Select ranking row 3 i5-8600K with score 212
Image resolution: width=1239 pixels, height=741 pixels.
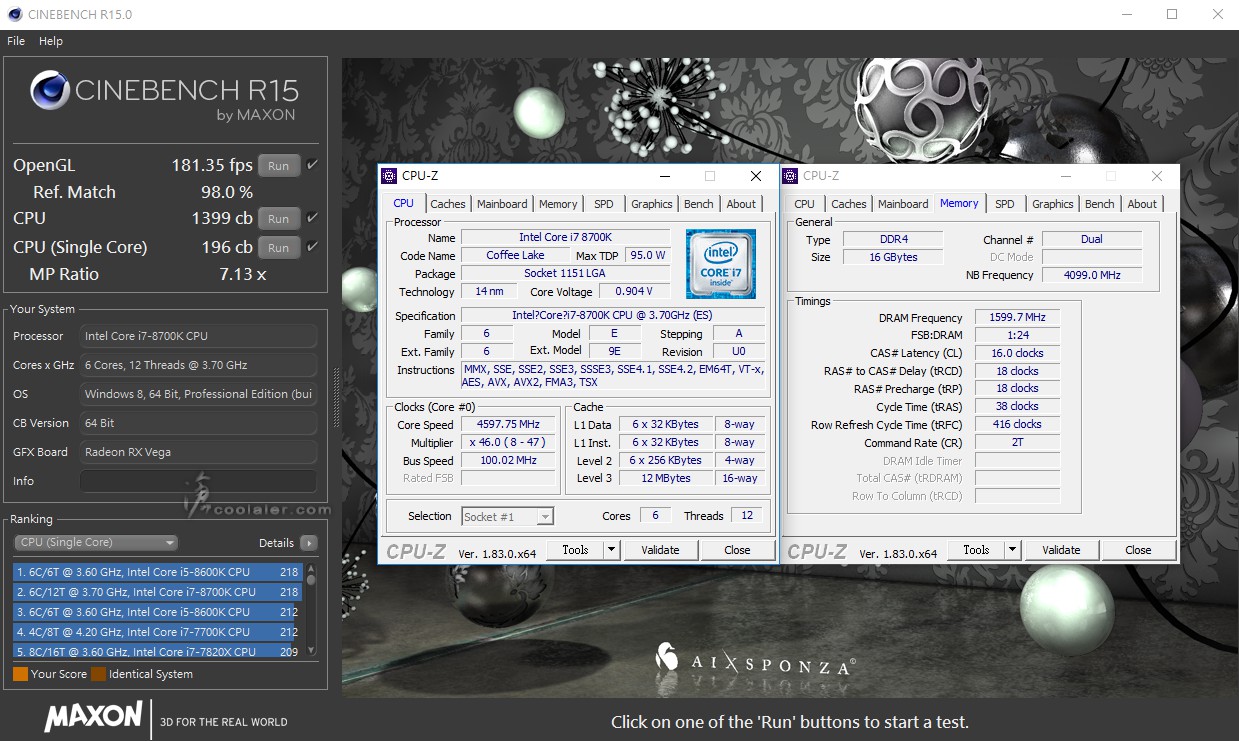(x=158, y=612)
